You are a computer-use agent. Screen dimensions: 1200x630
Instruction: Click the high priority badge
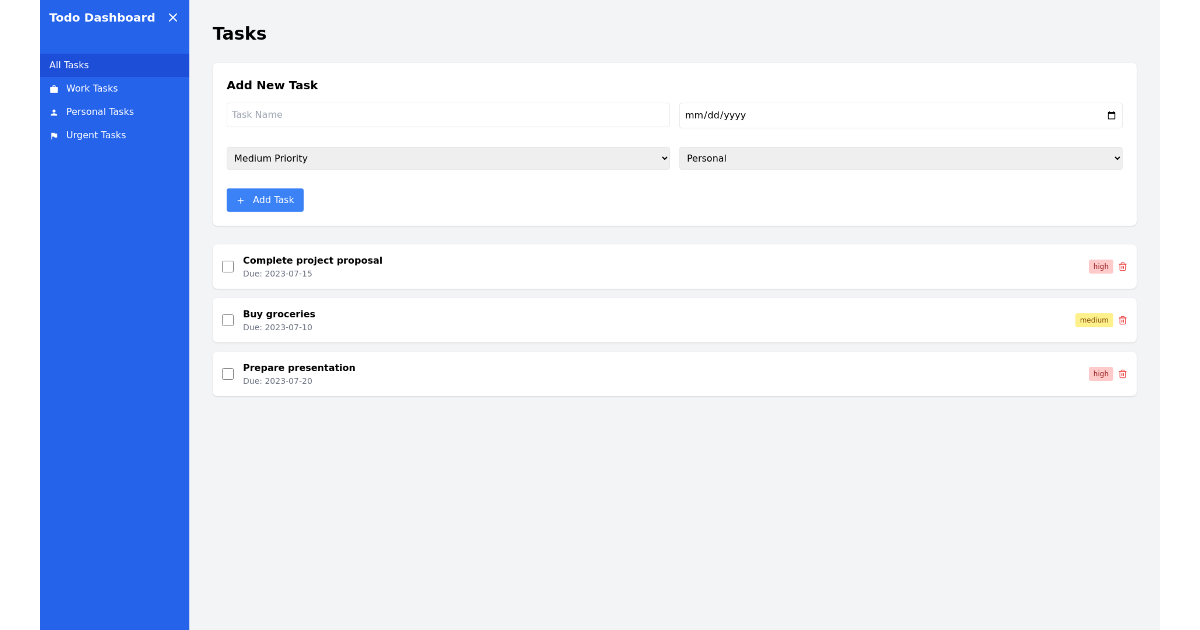click(1100, 266)
